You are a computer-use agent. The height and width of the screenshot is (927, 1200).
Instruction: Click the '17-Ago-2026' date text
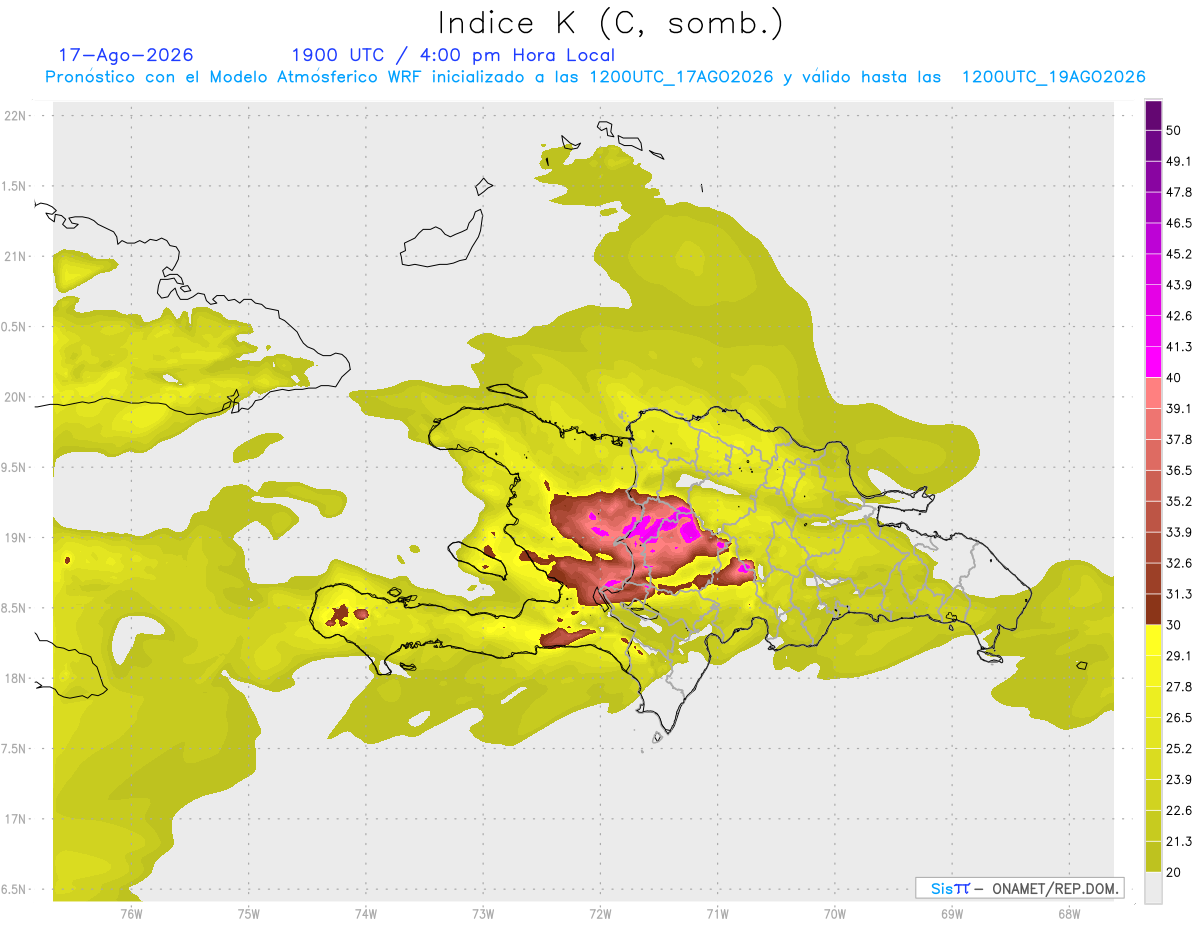click(126, 55)
